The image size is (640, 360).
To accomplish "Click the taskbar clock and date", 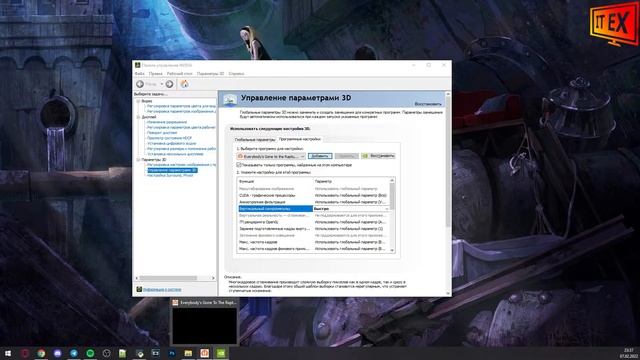I will [629, 353].
